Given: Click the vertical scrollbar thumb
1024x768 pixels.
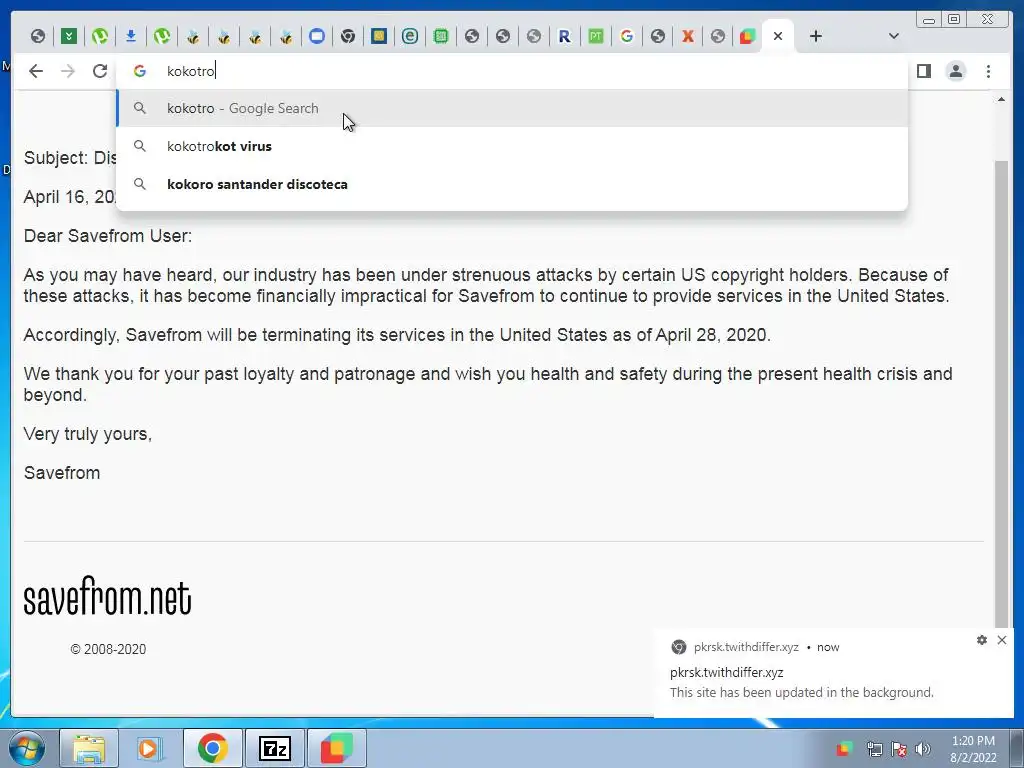Looking at the screenshot, I should 1001,392.
